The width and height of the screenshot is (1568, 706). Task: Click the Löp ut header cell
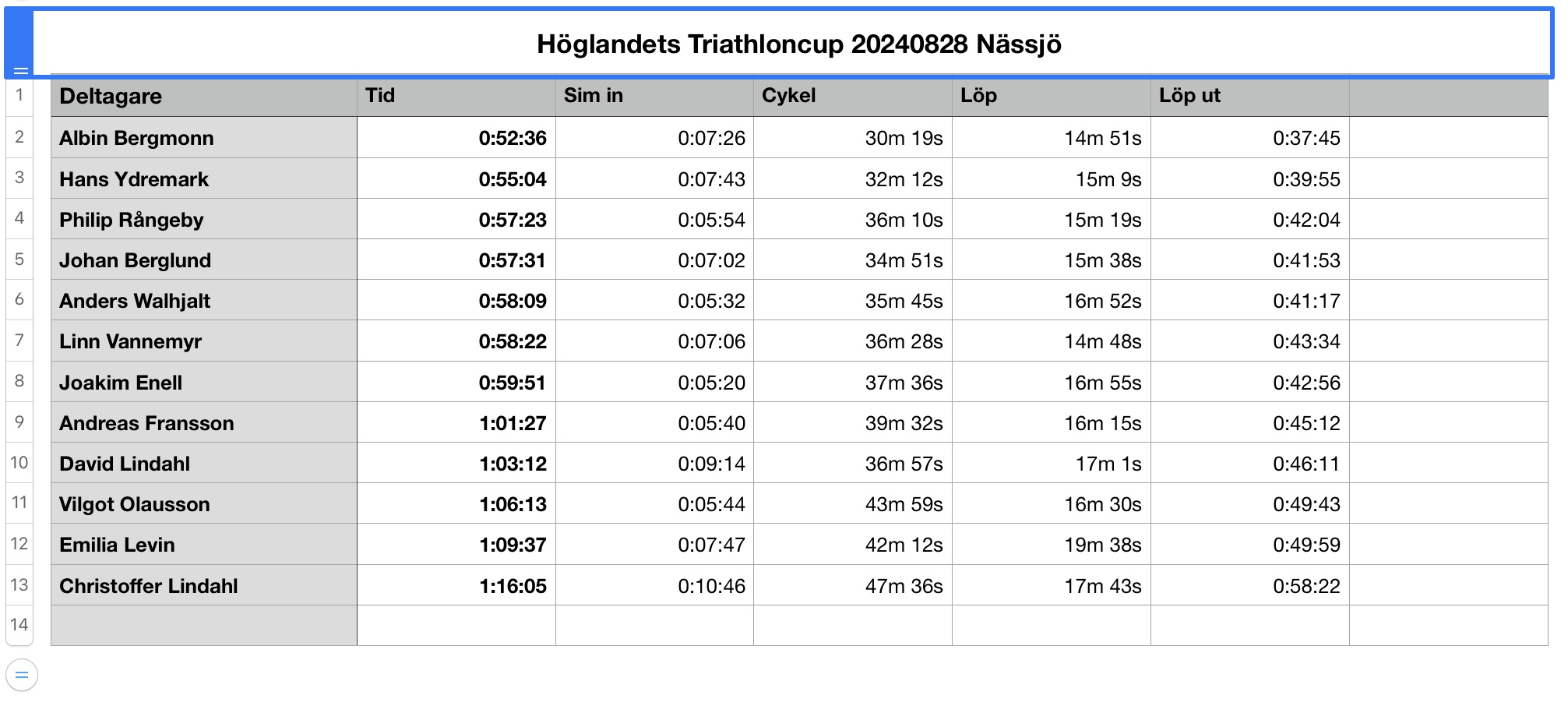(1249, 97)
